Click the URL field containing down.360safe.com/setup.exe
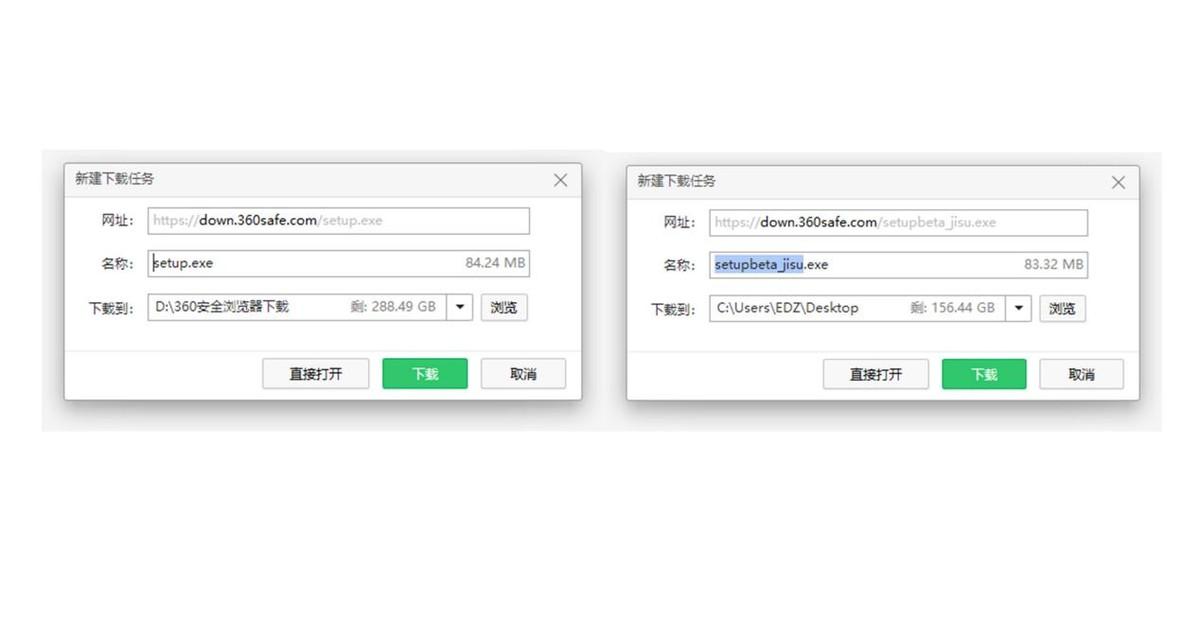 pyautogui.click(x=339, y=221)
